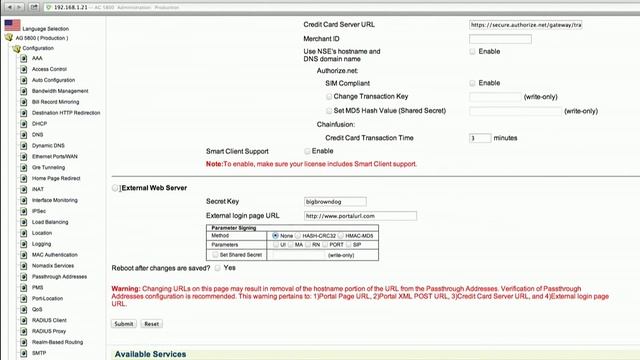The width and height of the screenshot is (640, 360).
Task: Click the page icon beside IPSec
Action: [x=24, y=211]
